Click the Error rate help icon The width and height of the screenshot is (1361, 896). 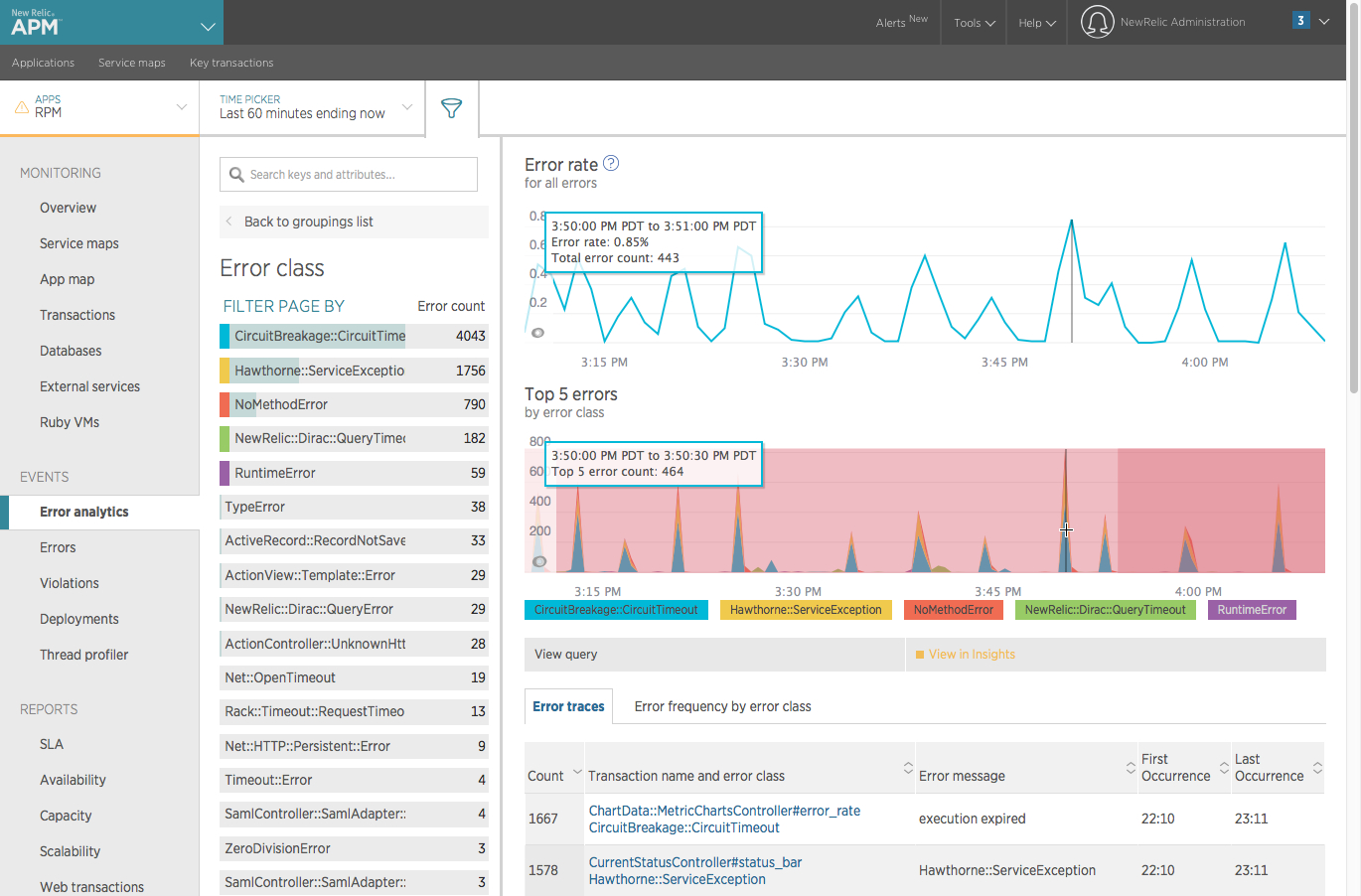(611, 164)
